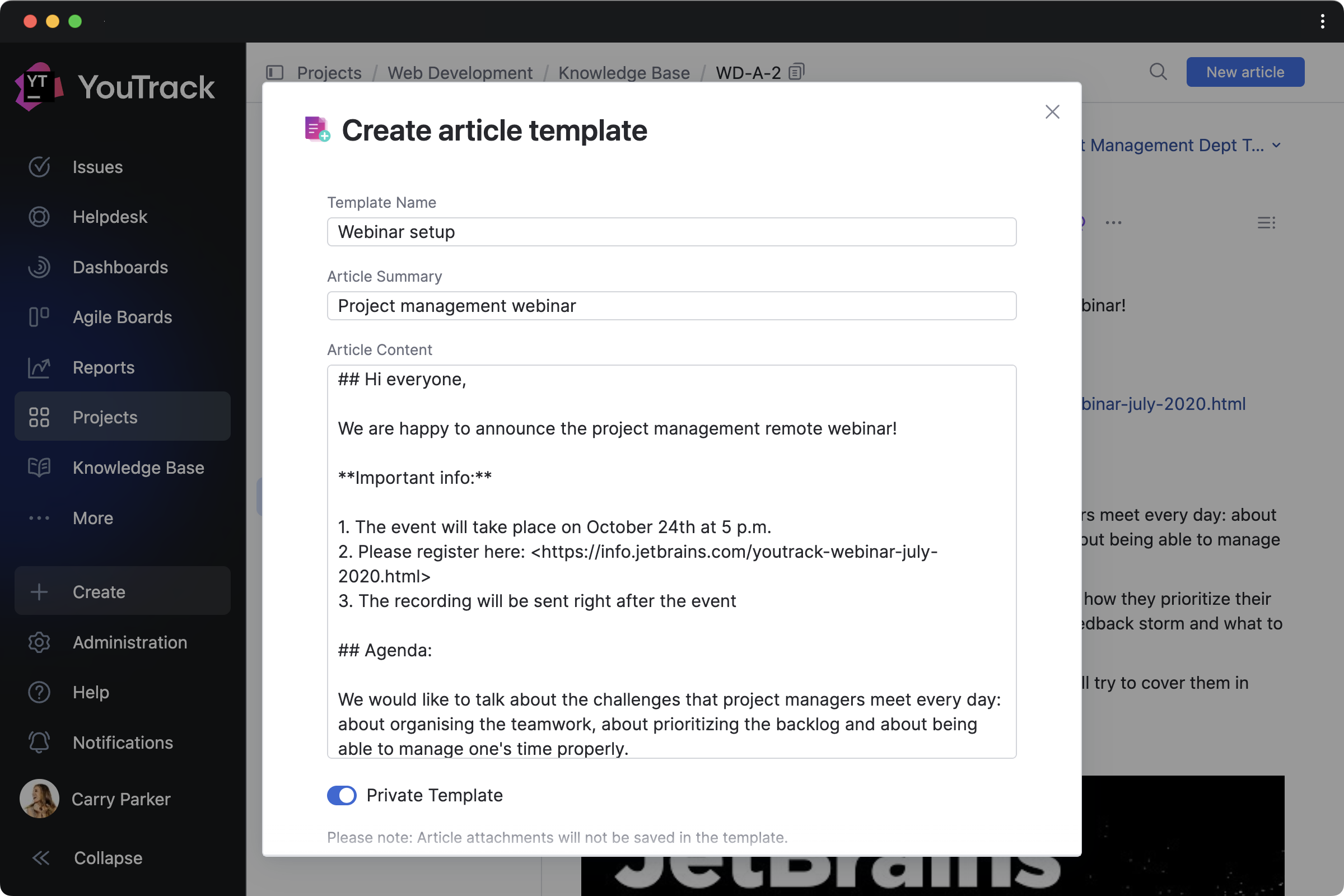1344x896 pixels.
Task: Click the New article button
Action: [1244, 72]
